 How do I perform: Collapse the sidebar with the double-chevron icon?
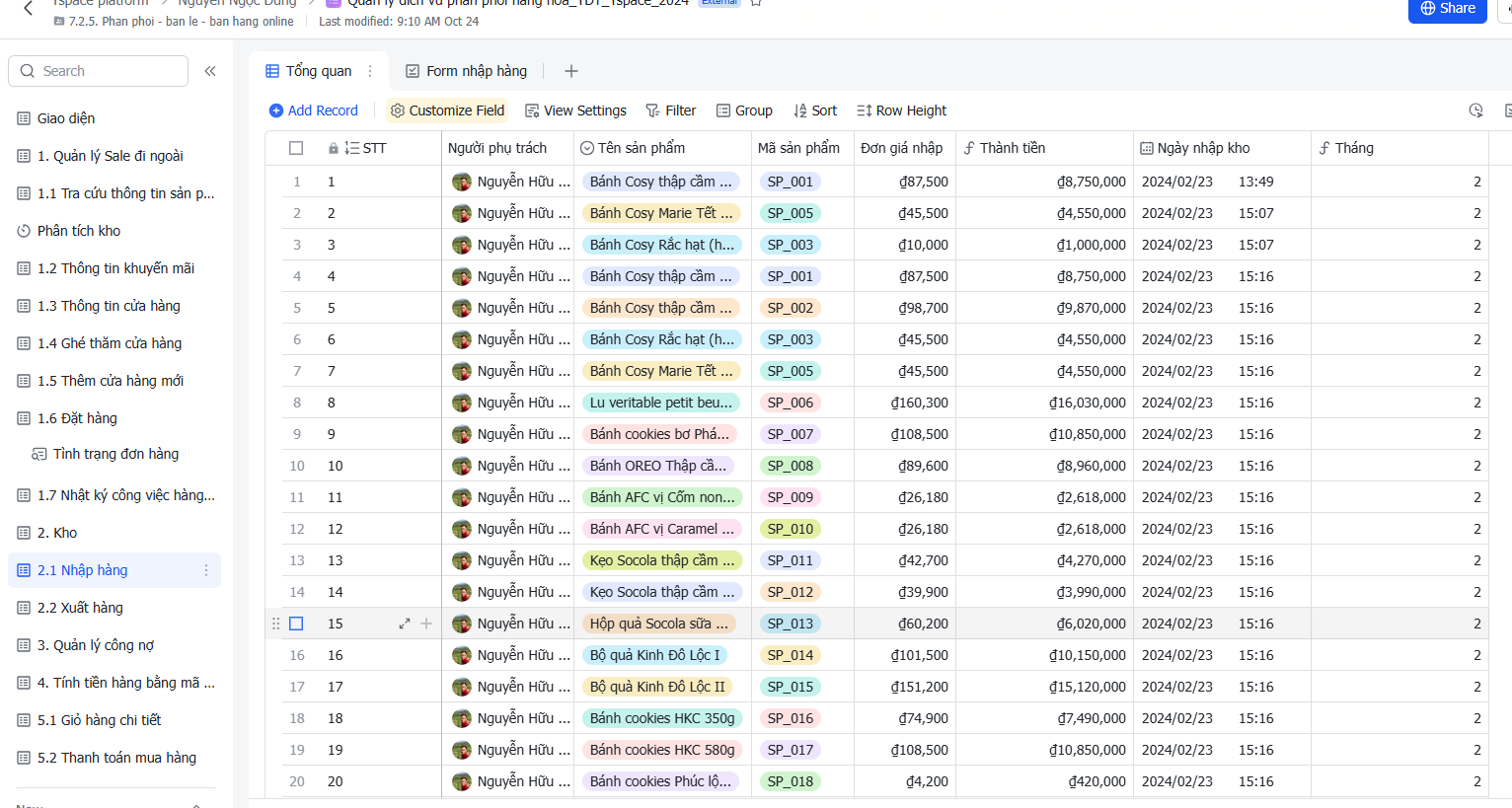click(x=210, y=71)
